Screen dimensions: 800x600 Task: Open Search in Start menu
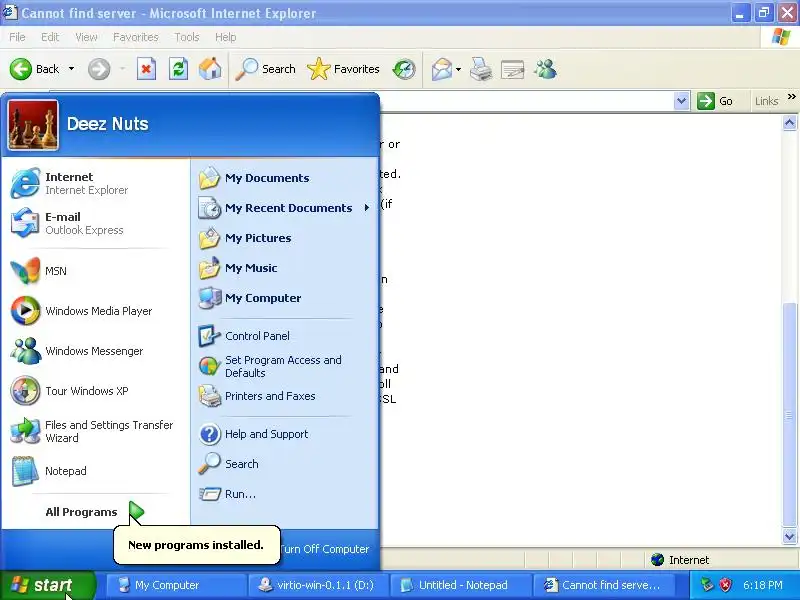284,464
